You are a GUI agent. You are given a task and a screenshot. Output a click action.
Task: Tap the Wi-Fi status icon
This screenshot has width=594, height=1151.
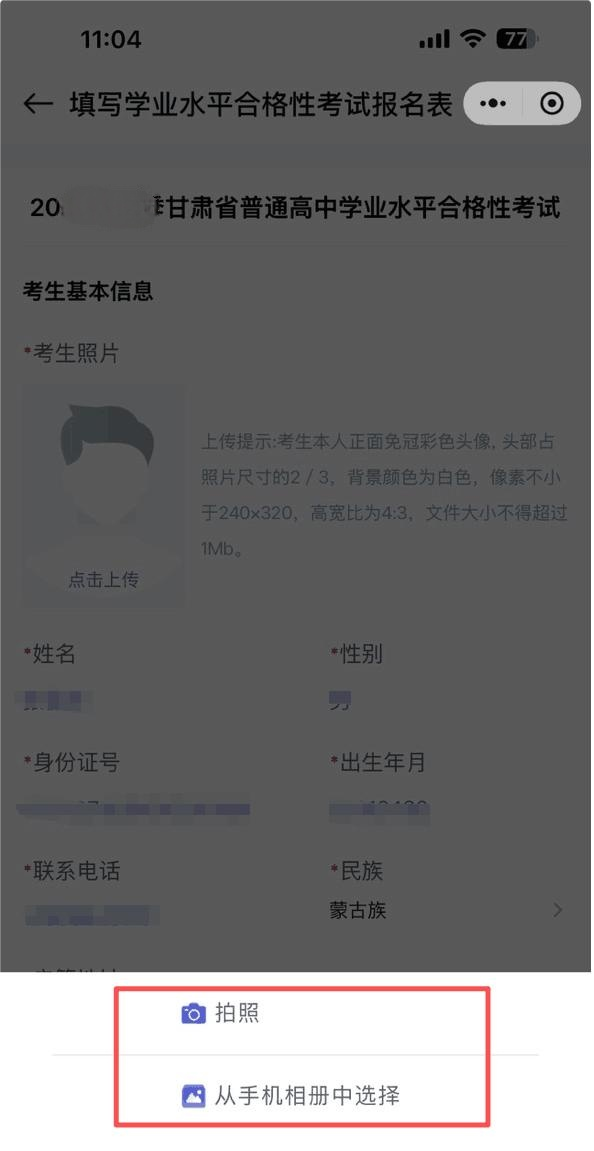tap(471, 38)
